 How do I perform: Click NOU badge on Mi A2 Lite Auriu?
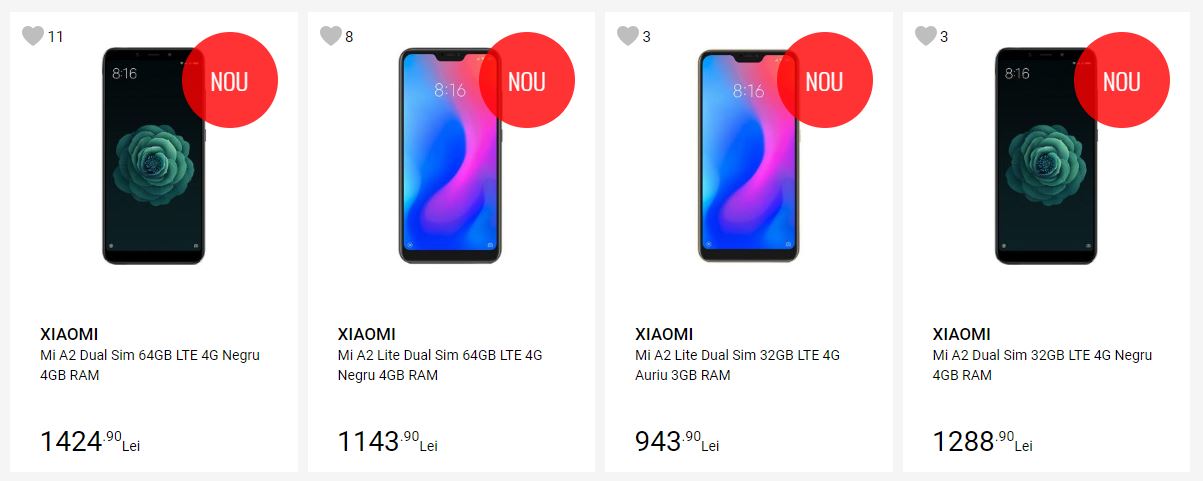pos(824,81)
